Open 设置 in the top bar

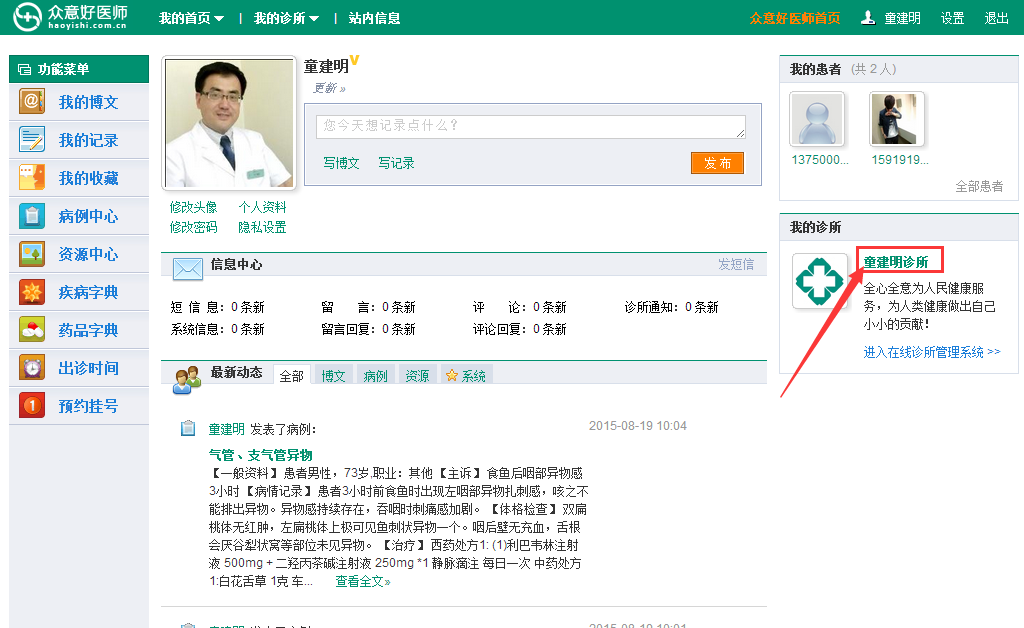click(952, 18)
